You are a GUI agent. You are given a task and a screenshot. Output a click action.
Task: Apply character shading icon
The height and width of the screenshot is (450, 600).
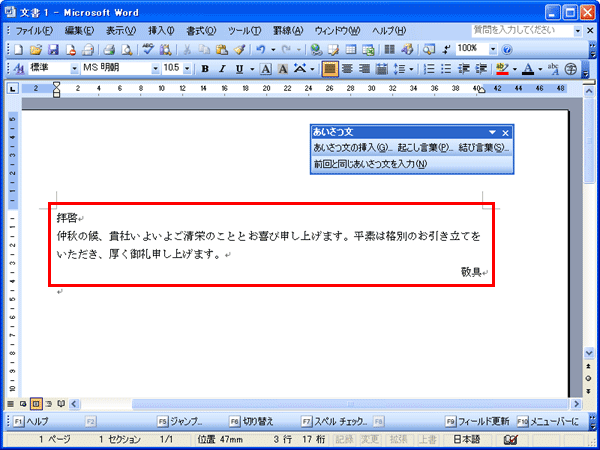283,69
